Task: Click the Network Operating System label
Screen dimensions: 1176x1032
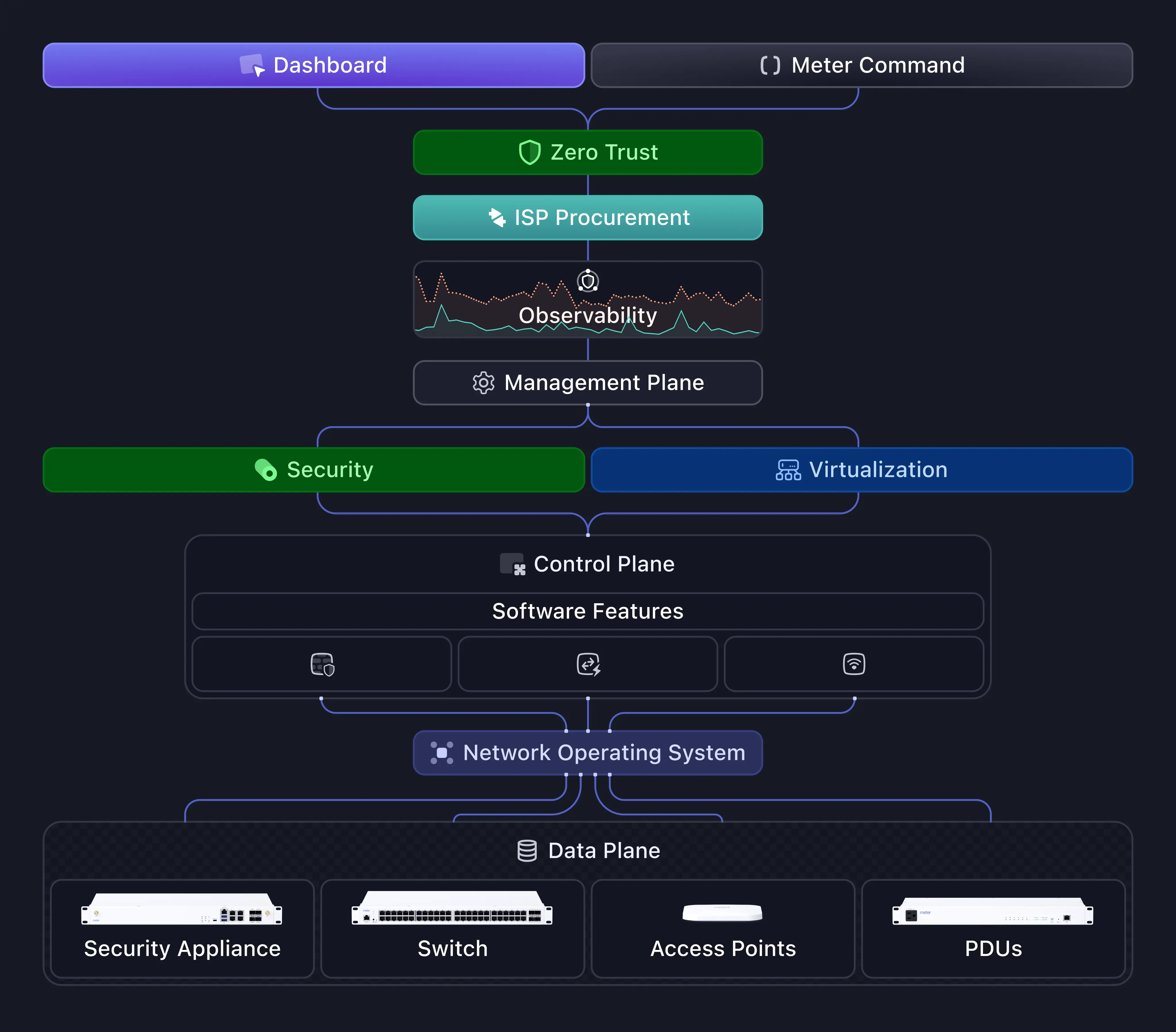Action: click(x=604, y=753)
